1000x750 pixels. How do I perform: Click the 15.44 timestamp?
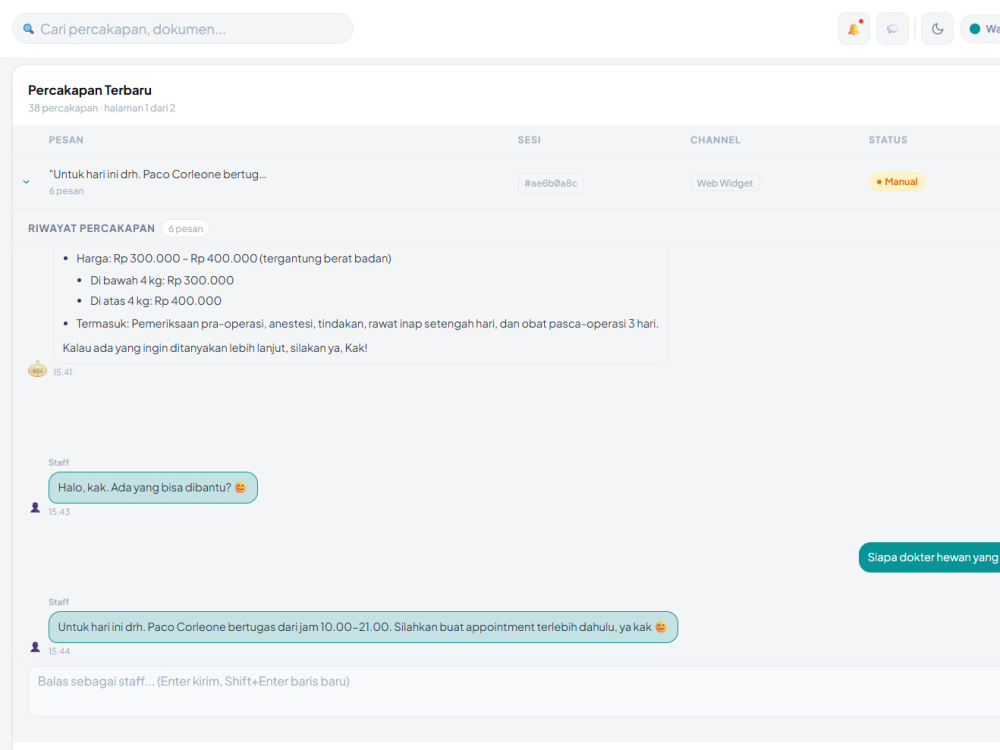click(59, 651)
